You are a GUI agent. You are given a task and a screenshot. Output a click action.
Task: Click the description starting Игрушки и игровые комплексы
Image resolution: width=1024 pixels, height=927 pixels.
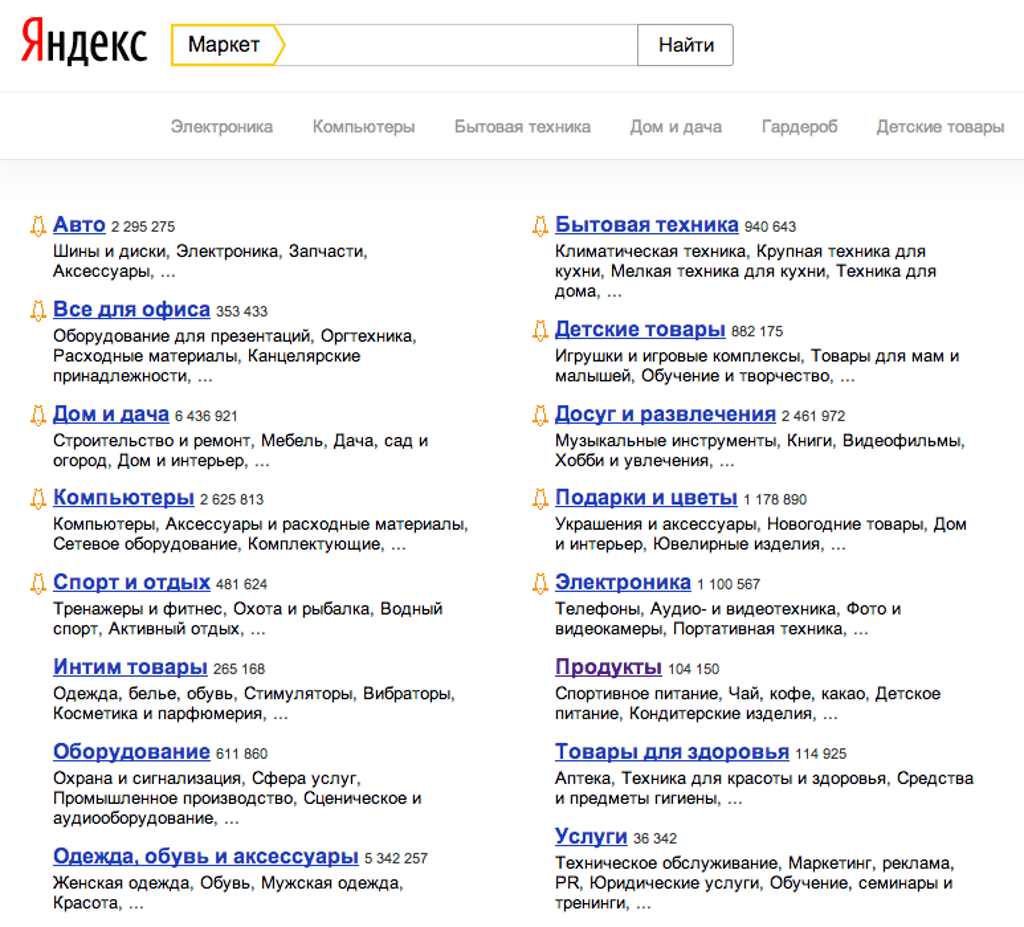[x=757, y=366]
